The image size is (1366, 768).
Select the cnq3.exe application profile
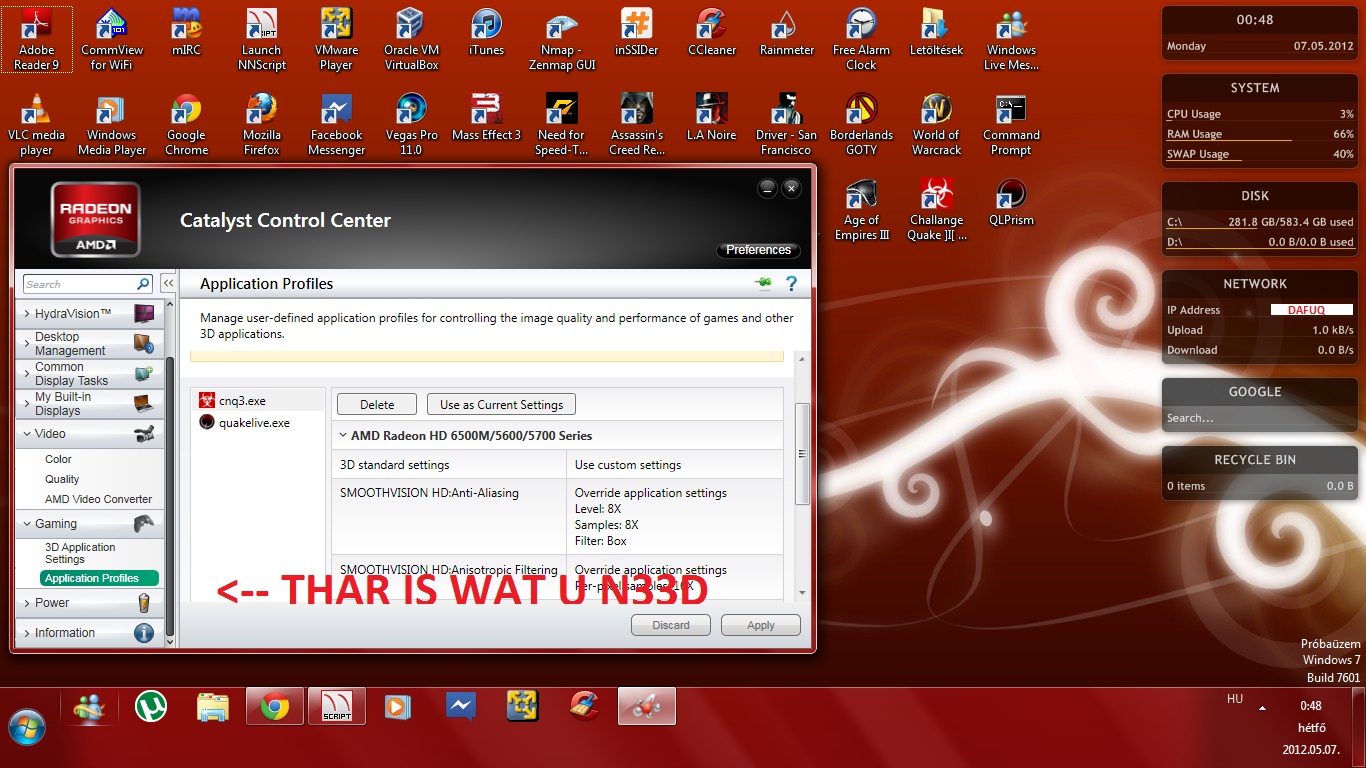click(x=242, y=401)
